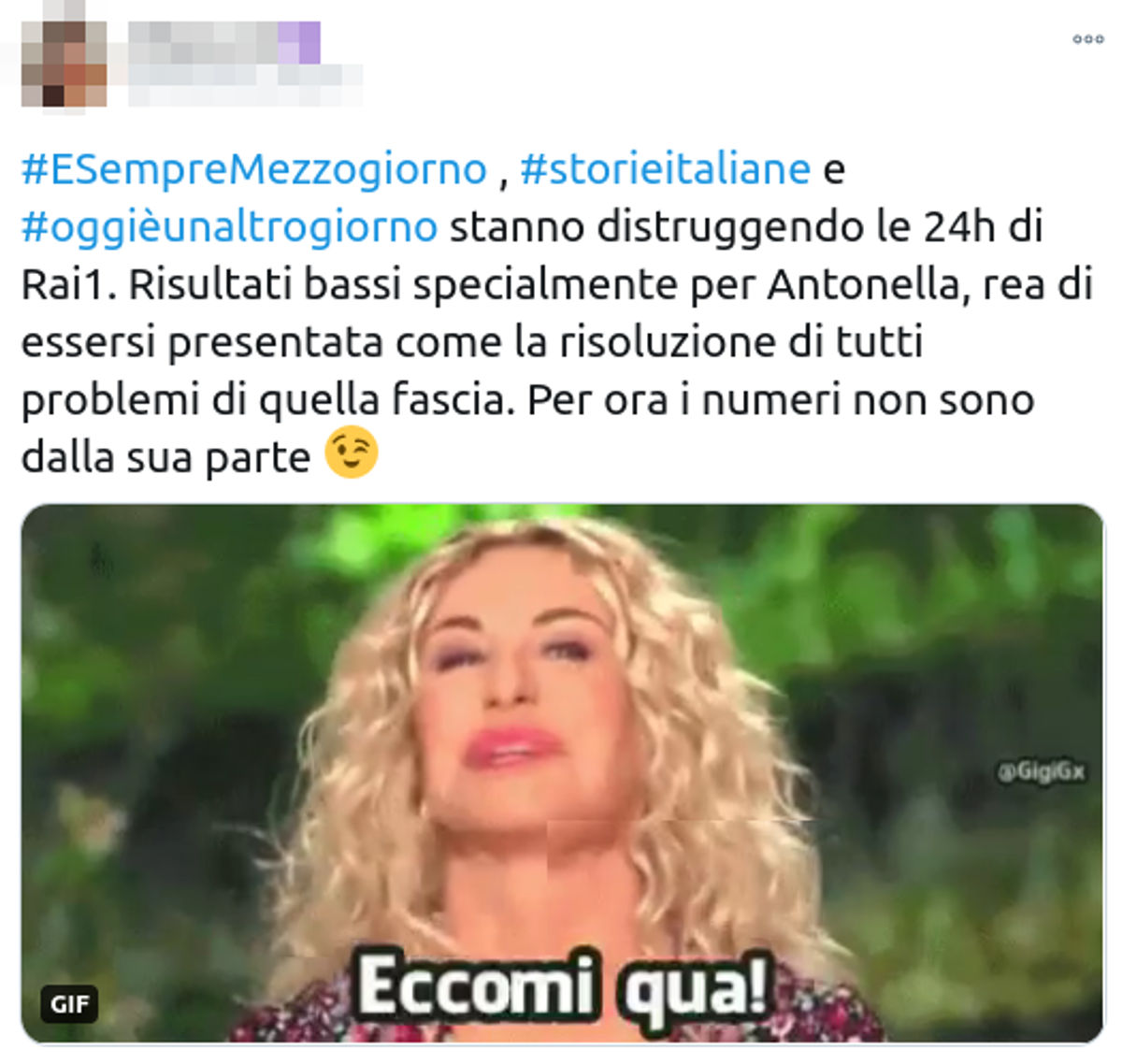The width and height of the screenshot is (1122, 1064).
Task: Click the blurred account handle below the name
Action: click(x=245, y=84)
